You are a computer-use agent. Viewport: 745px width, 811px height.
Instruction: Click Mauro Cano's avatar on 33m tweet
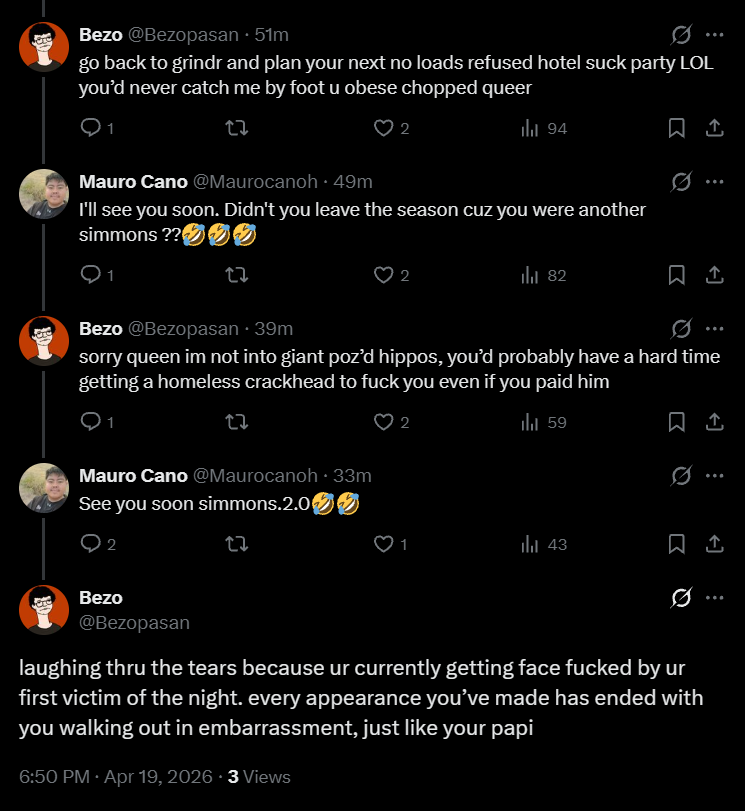(x=44, y=488)
